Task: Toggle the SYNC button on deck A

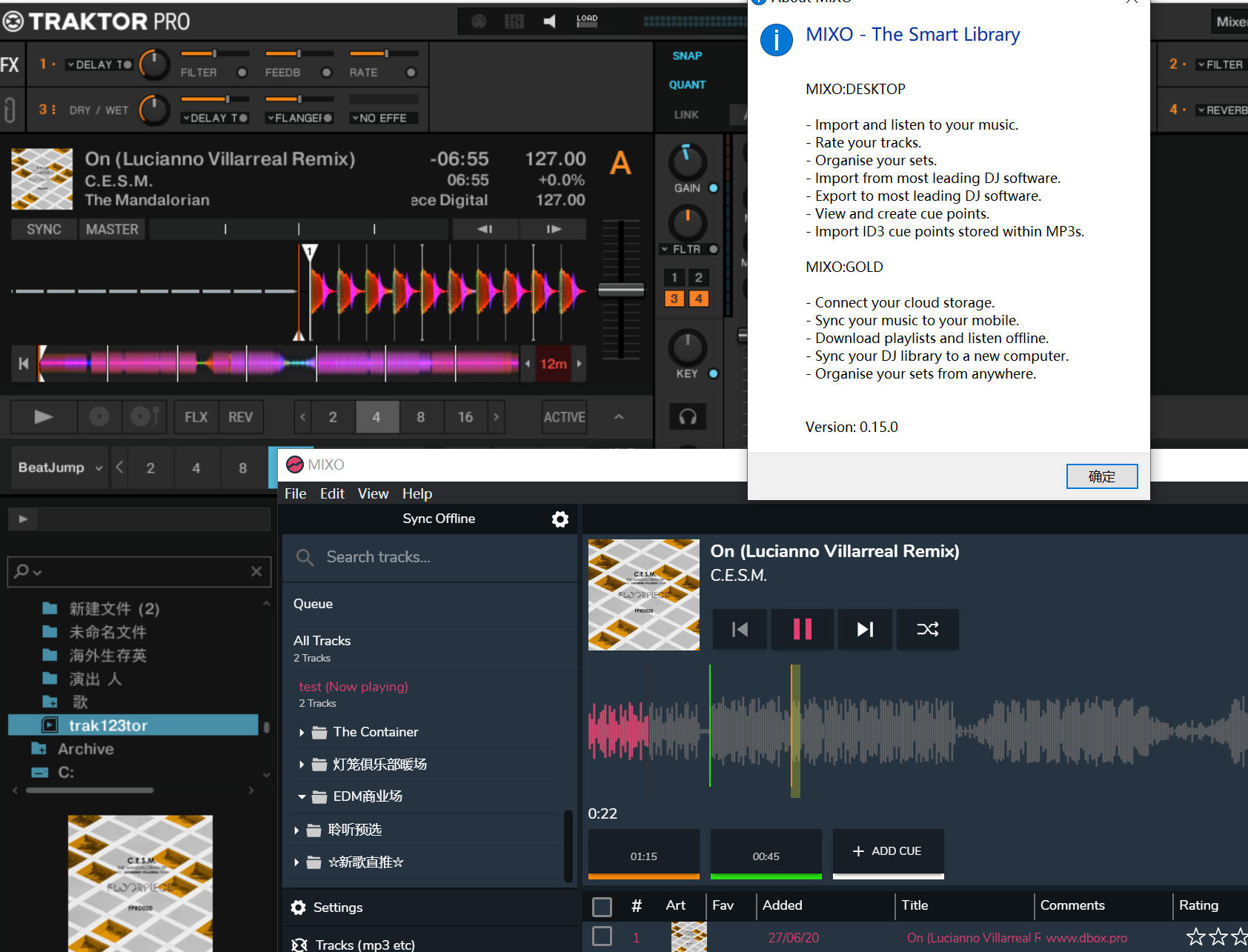Action: (x=44, y=230)
